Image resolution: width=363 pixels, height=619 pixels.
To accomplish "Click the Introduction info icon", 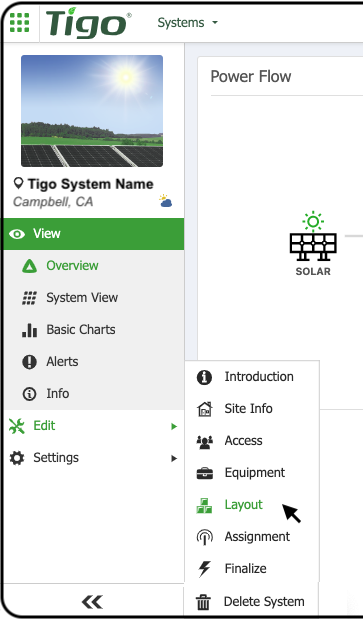I will click(x=204, y=377).
